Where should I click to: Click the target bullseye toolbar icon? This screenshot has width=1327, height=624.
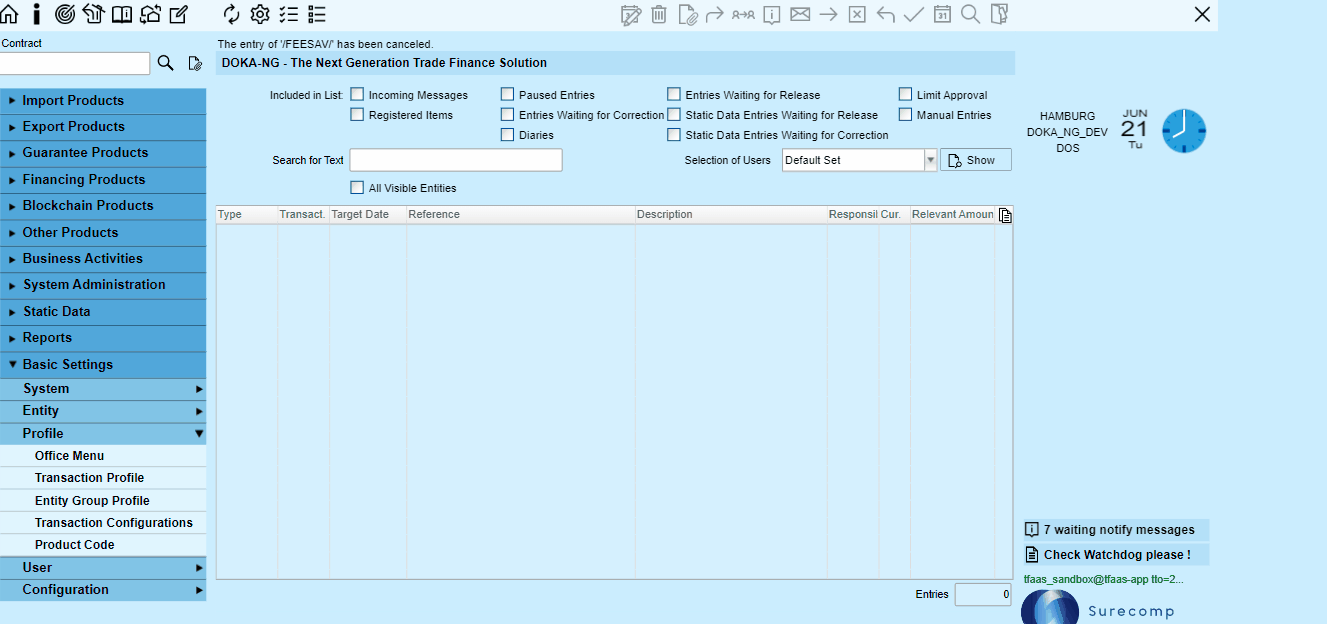65,14
